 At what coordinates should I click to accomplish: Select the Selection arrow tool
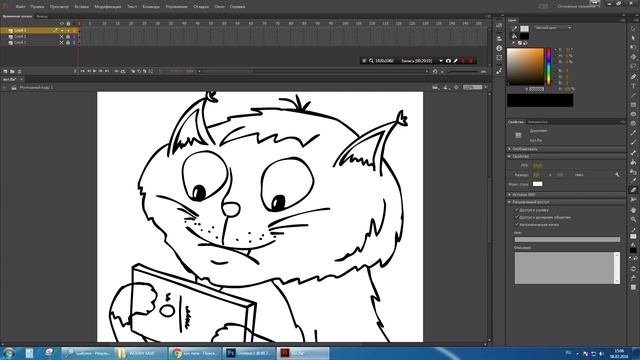[633, 29]
